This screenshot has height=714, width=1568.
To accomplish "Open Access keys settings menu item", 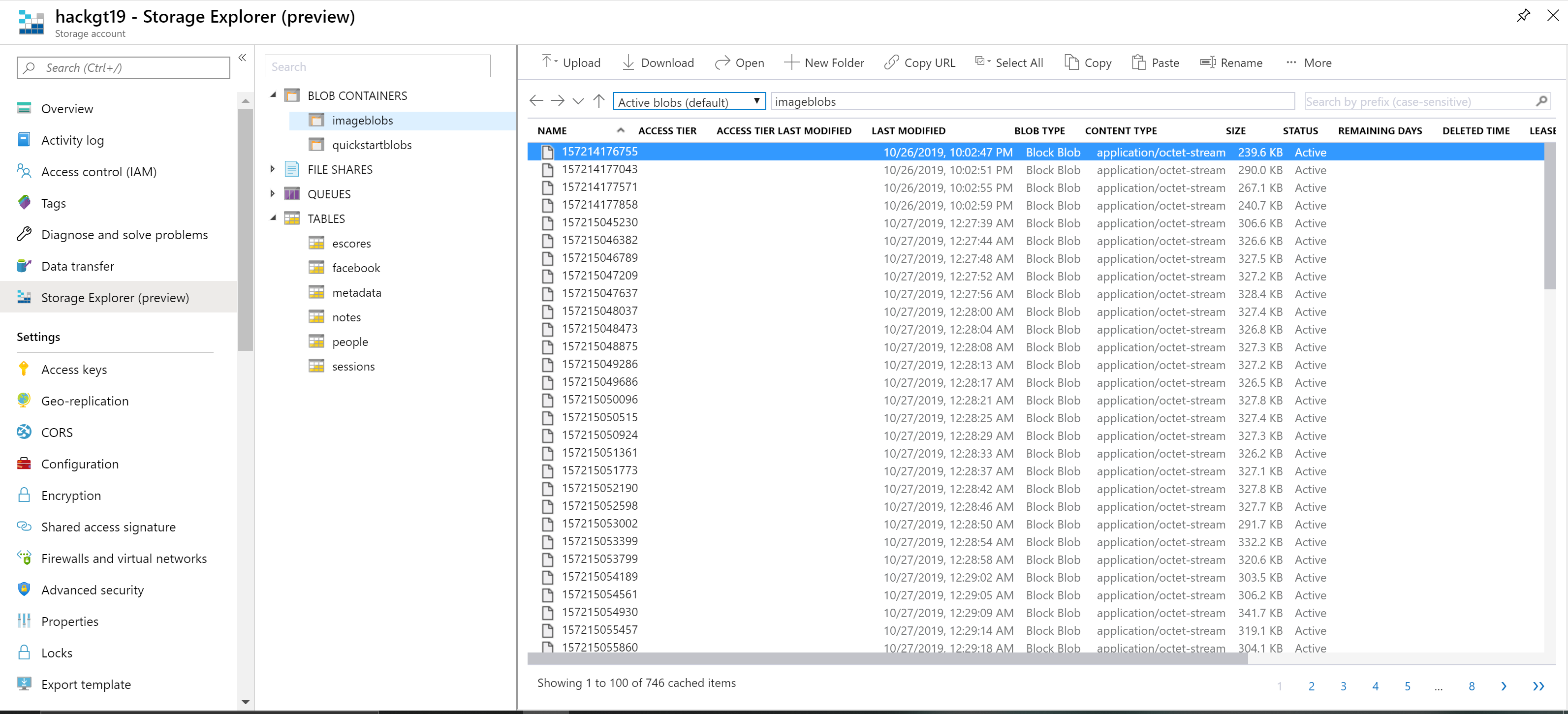I will [74, 370].
